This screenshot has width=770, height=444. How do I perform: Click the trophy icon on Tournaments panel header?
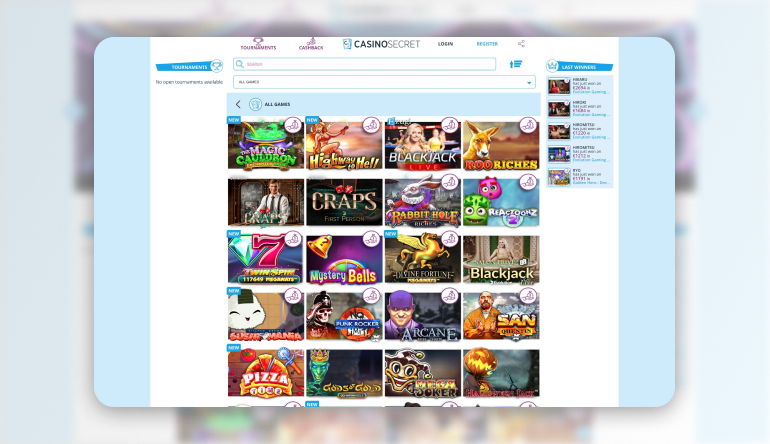pyautogui.click(x=217, y=65)
